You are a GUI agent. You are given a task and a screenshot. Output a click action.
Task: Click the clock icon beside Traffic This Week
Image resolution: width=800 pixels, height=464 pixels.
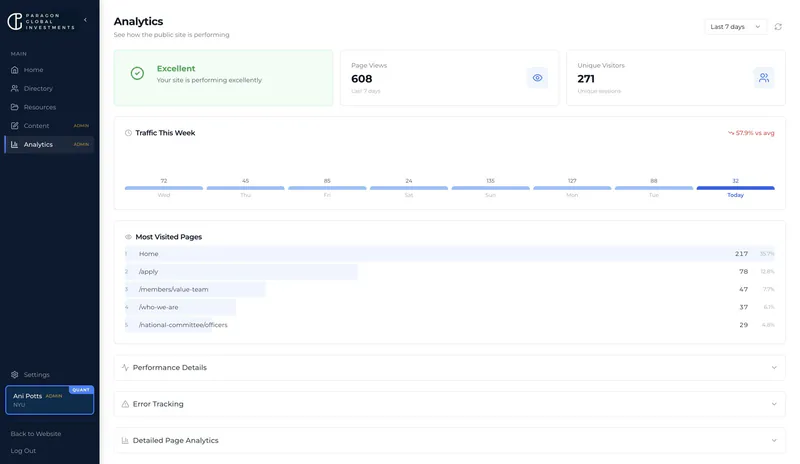pos(128,133)
